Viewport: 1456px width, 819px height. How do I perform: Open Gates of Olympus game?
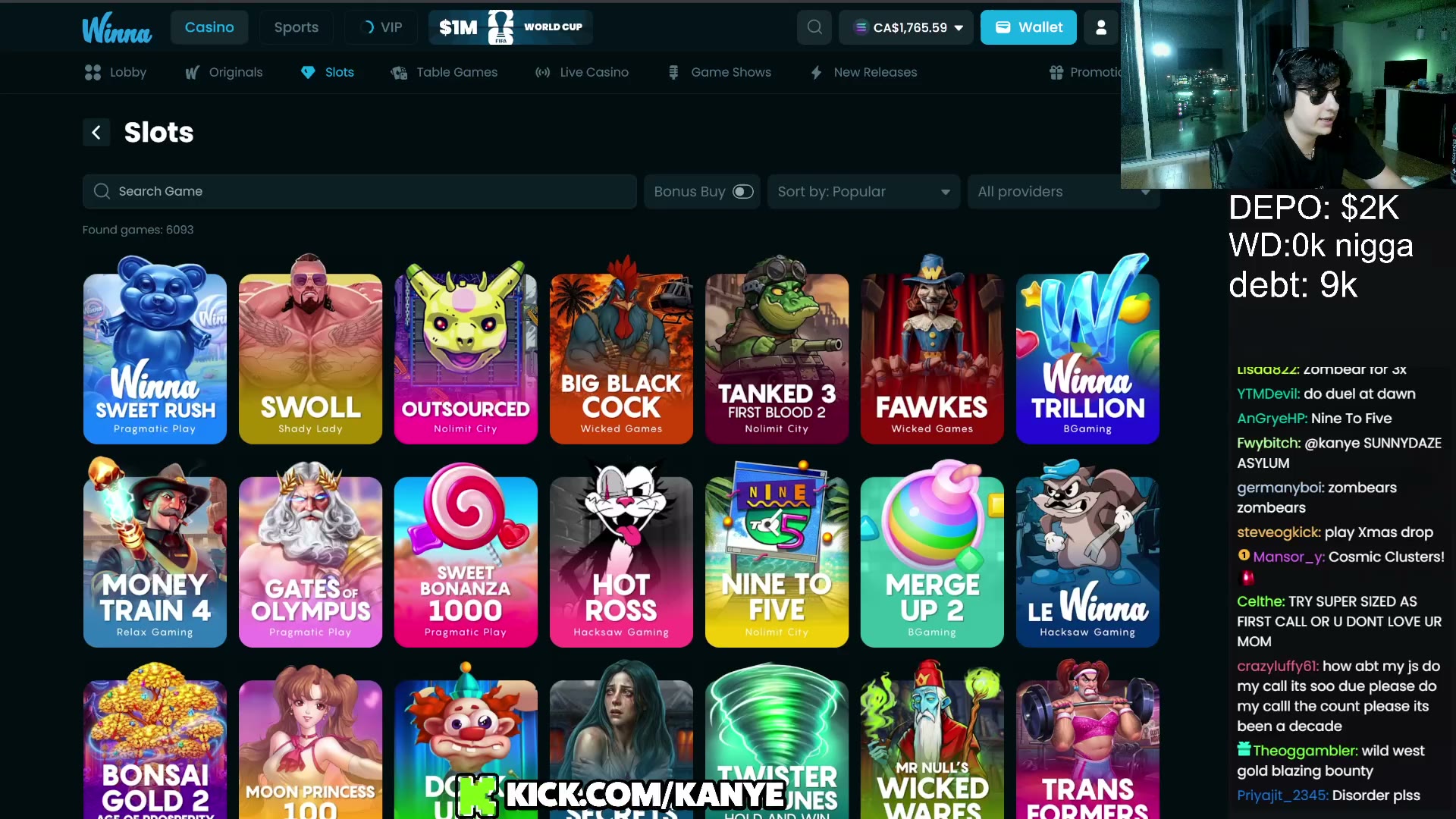(310, 553)
